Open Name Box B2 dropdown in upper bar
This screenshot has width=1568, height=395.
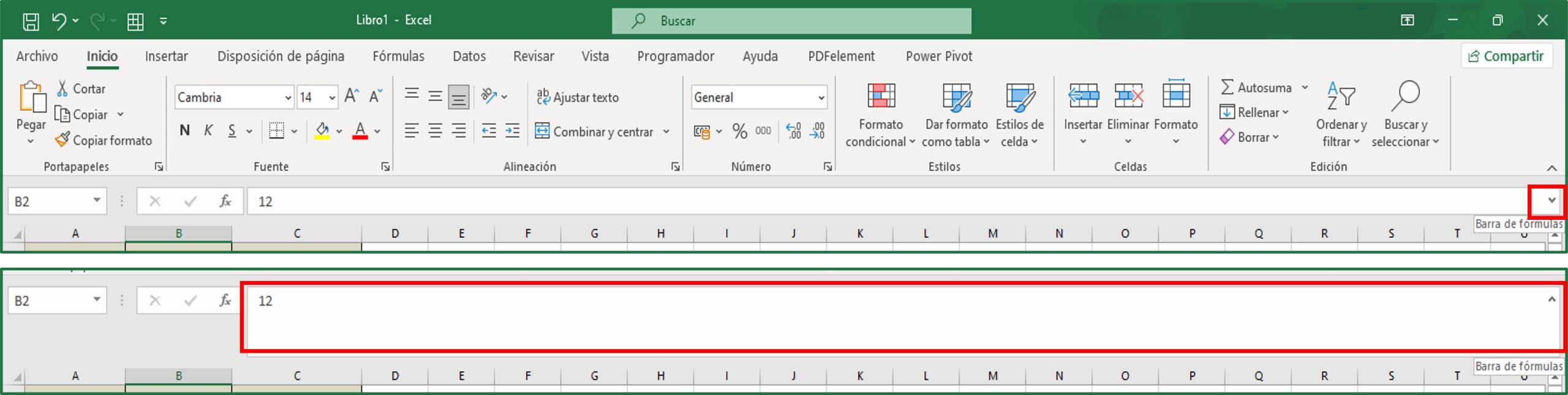[x=97, y=200]
